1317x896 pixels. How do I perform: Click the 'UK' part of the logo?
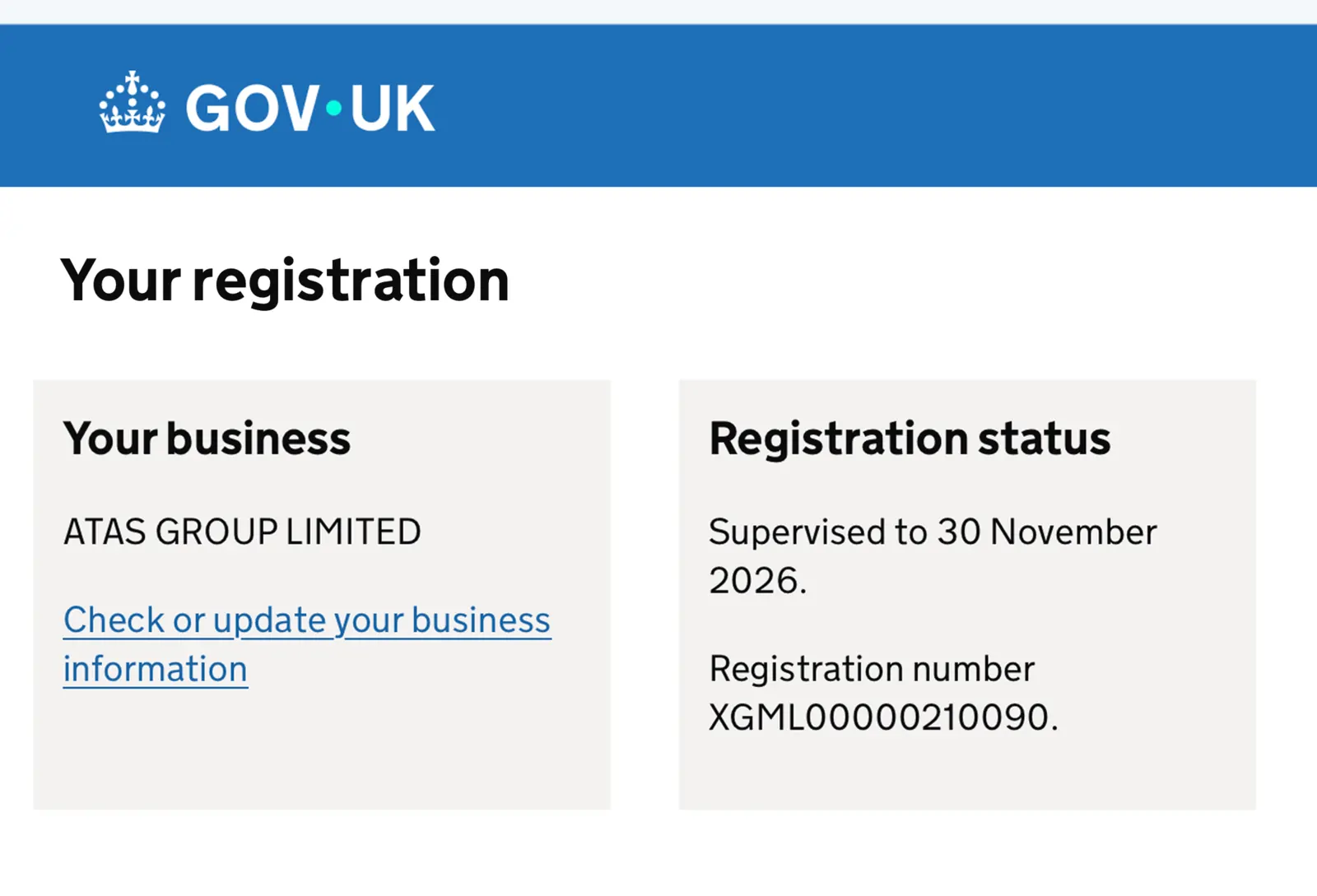pos(392,108)
